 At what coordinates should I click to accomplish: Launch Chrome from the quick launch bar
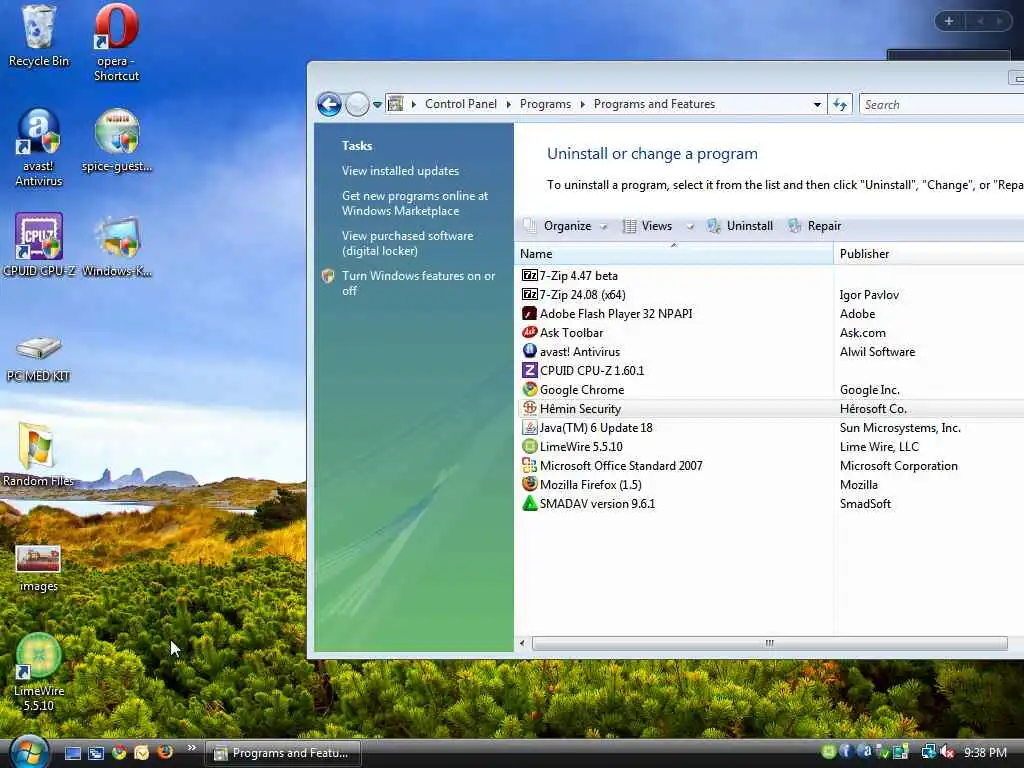[119, 753]
